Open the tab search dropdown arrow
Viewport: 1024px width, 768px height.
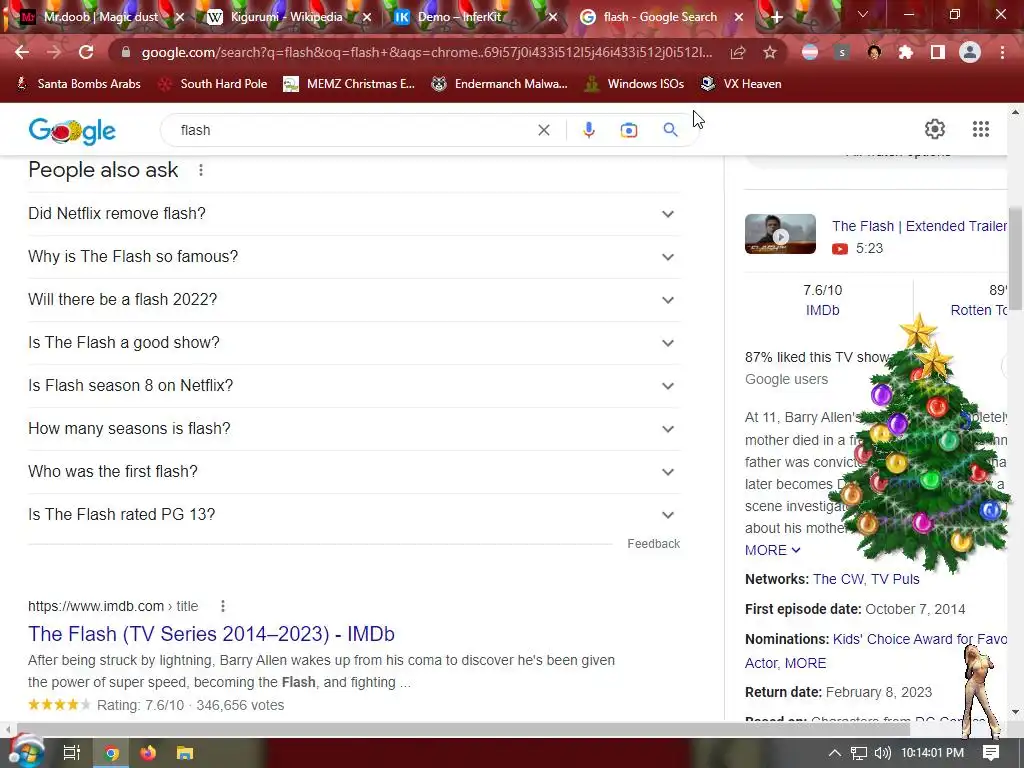coord(863,14)
